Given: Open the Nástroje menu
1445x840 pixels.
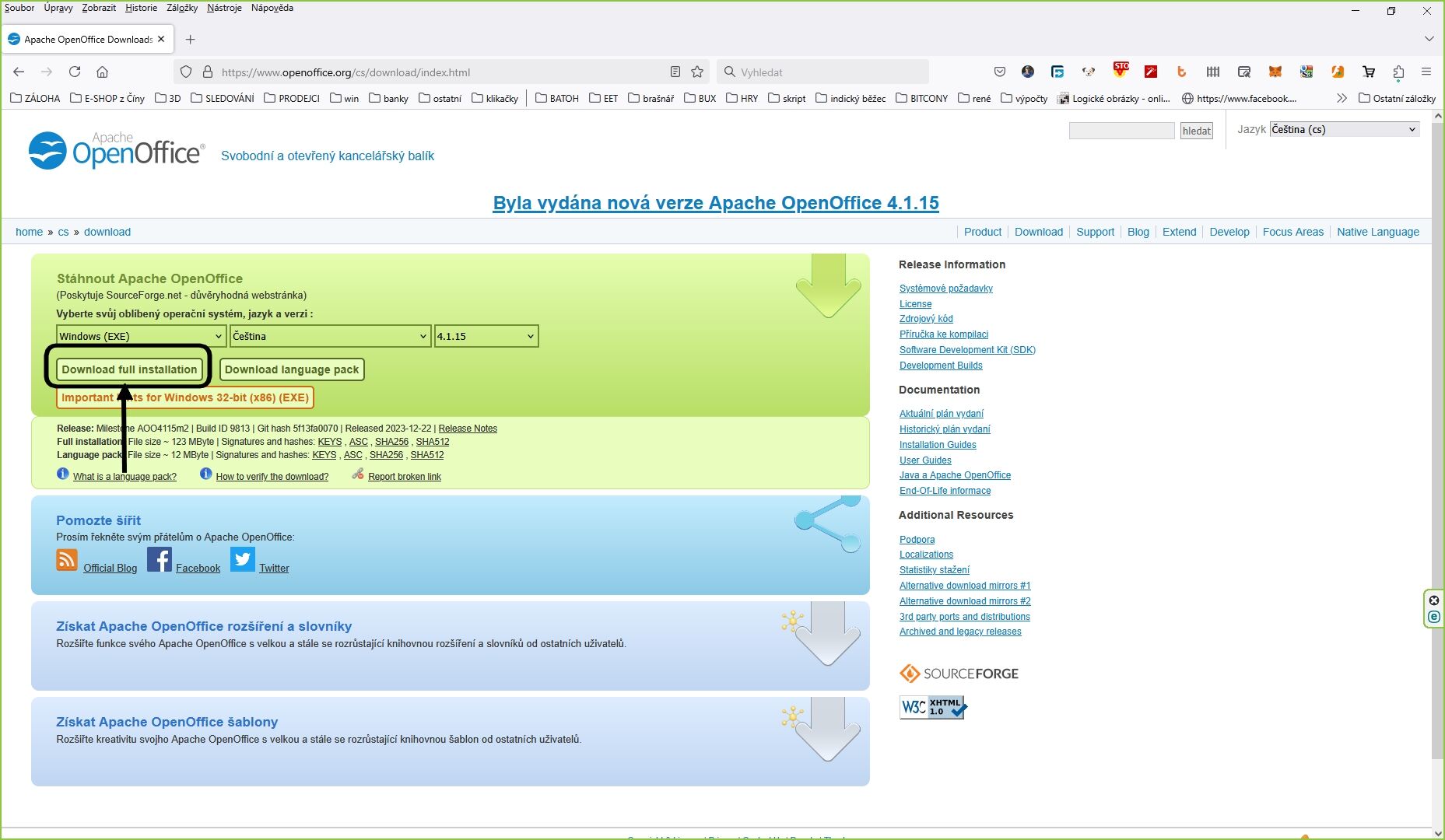Looking at the screenshot, I should pos(224,8).
